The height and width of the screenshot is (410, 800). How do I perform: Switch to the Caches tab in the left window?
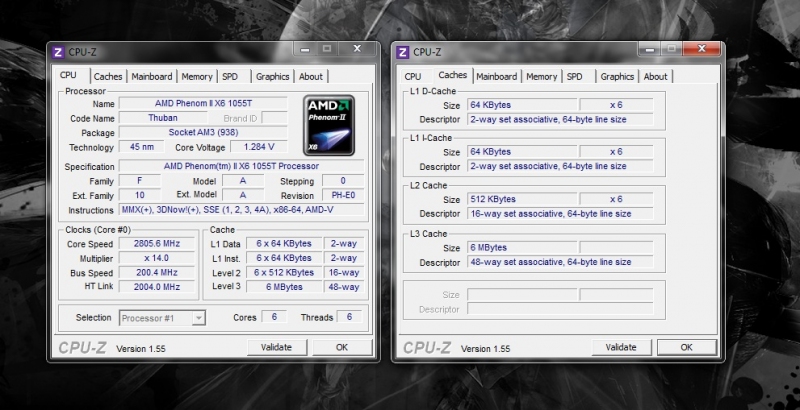[x=108, y=76]
